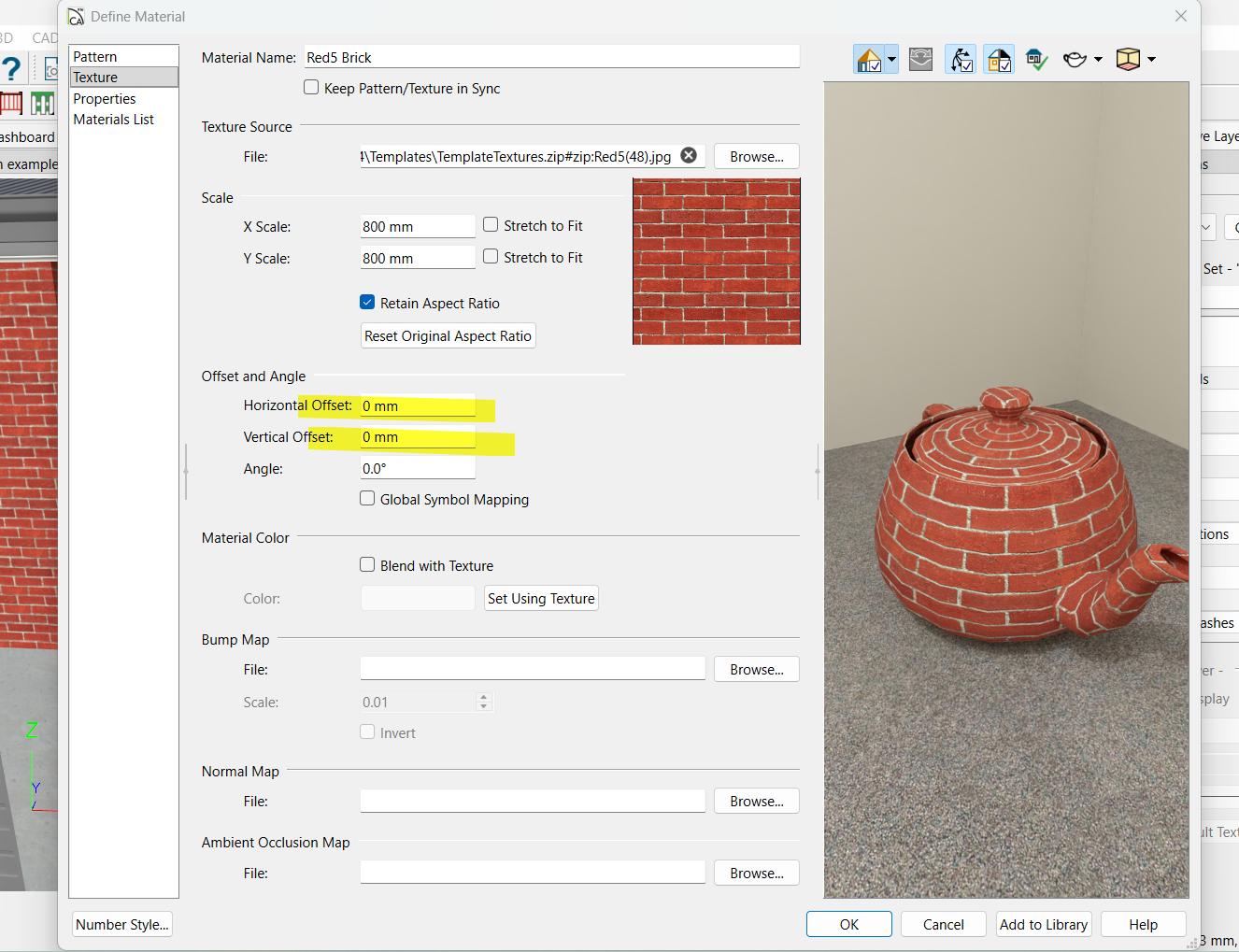Open dropdown arrow beside house preview icon

point(891,60)
